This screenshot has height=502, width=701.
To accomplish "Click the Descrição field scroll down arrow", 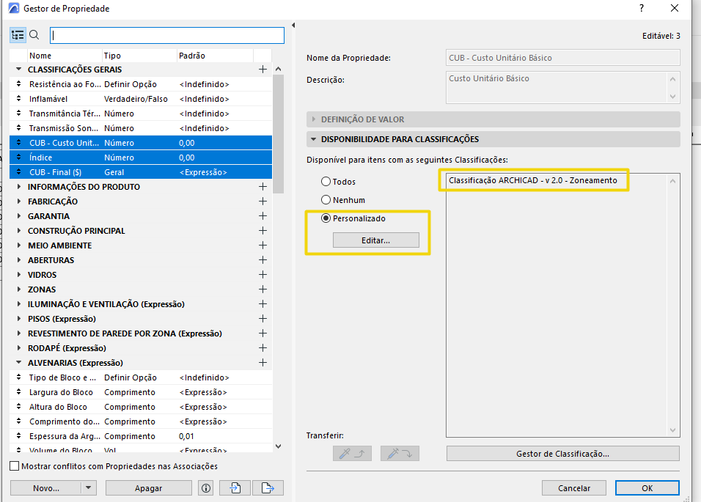I will (673, 97).
